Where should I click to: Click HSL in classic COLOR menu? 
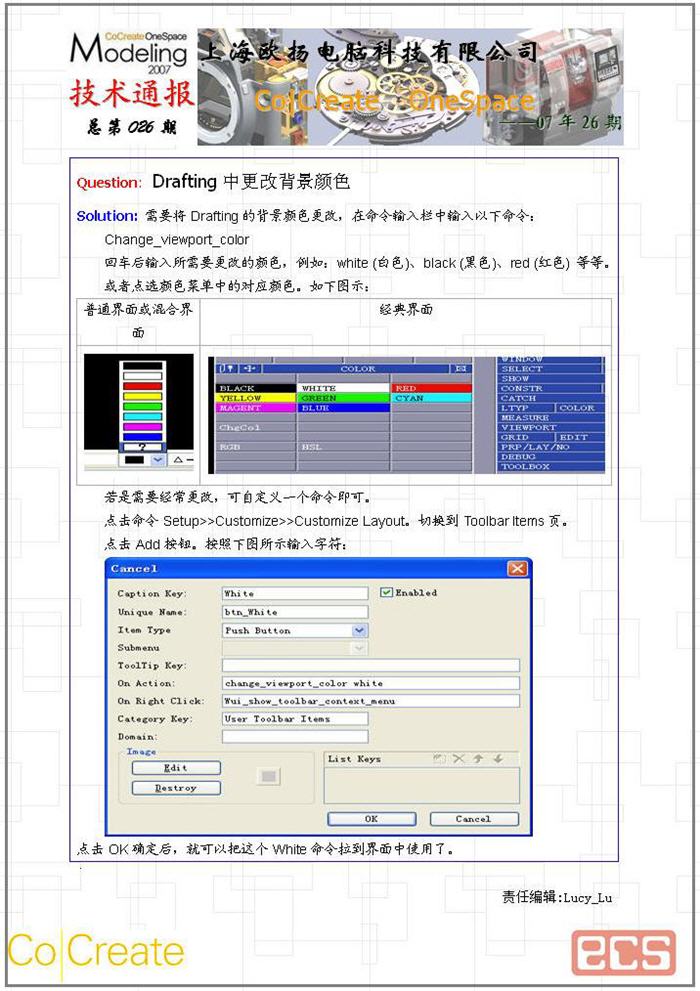(x=343, y=447)
